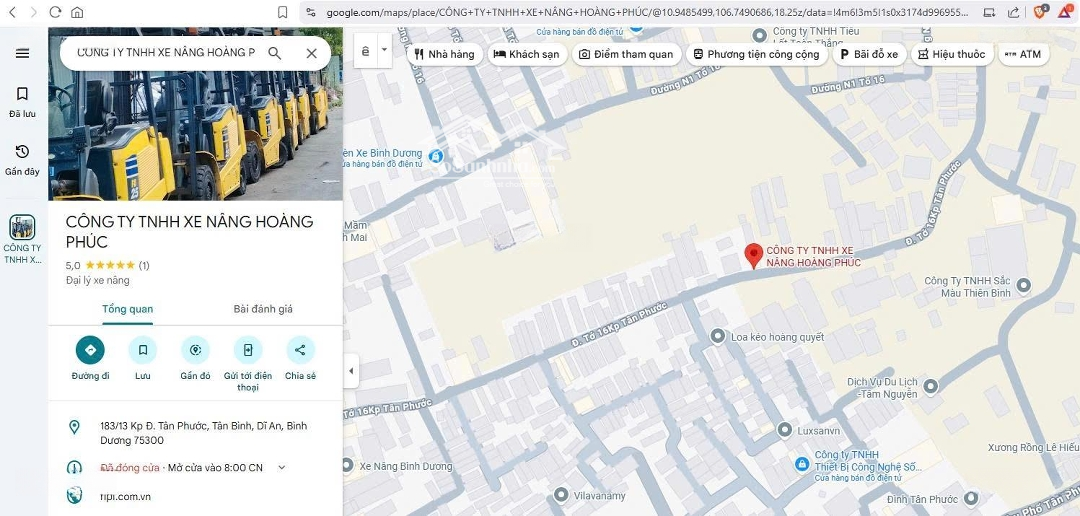Filter map by Nhà hàng restaurants
Screen dimensions: 1080x516
[x=444, y=54]
